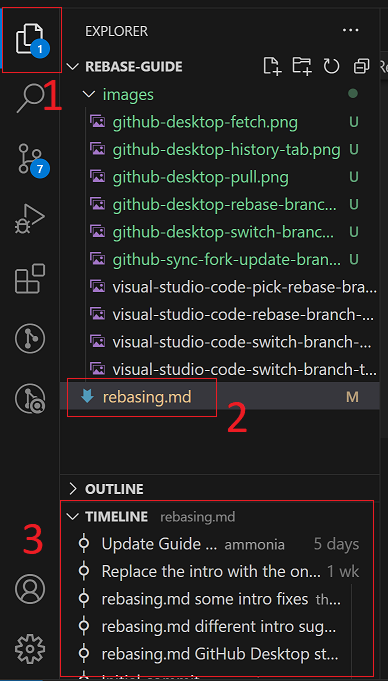Open Source Control view with 7 badge
This screenshot has height=681, width=388.
tap(30, 160)
